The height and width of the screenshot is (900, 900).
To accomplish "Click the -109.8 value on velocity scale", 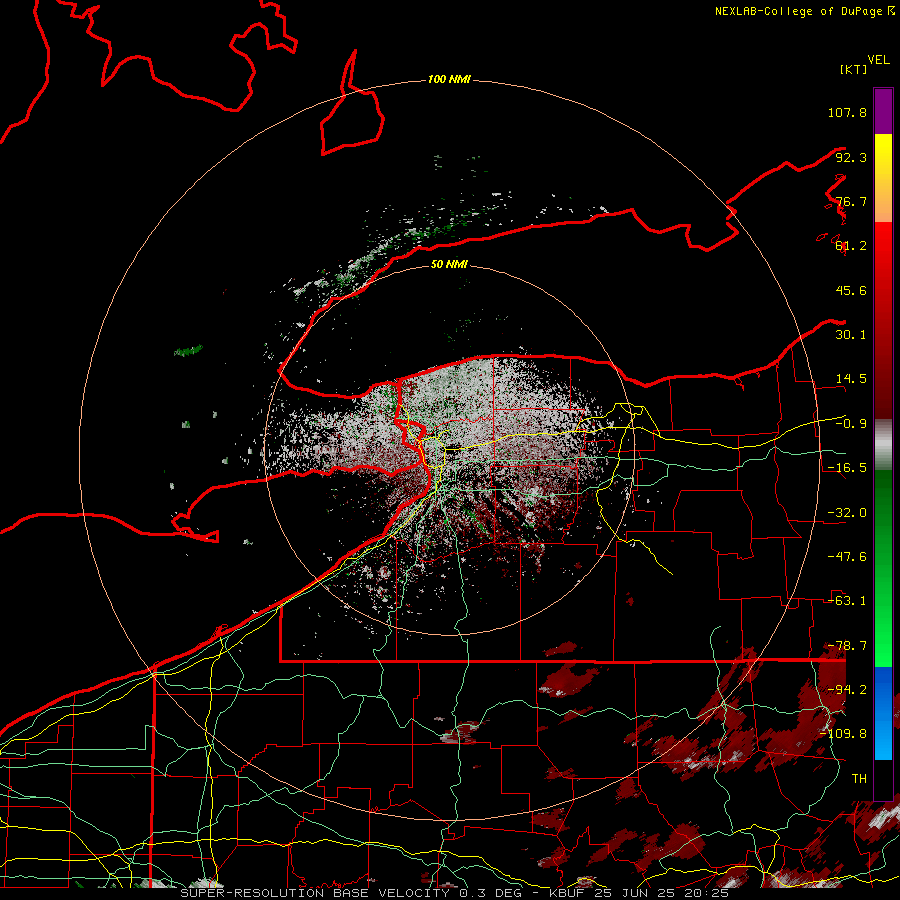I will (x=843, y=734).
